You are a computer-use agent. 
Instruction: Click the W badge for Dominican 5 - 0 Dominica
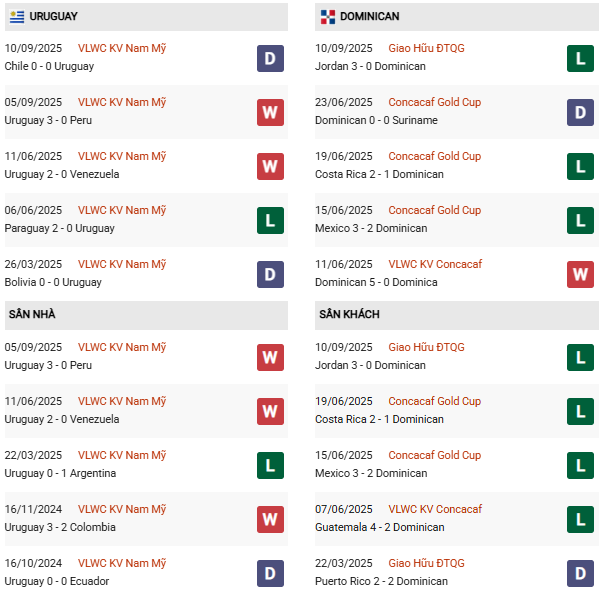(x=580, y=274)
